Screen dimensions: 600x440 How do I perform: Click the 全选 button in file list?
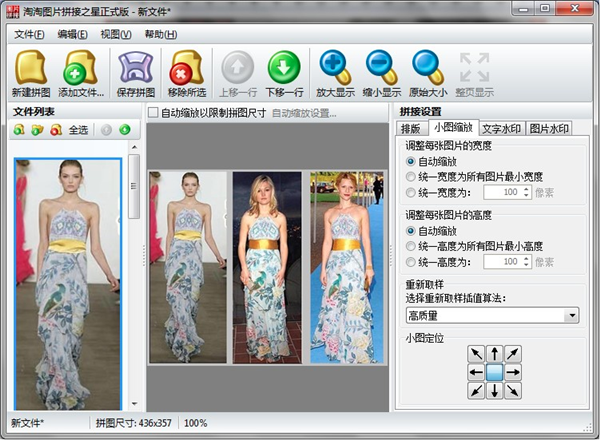tap(78, 130)
